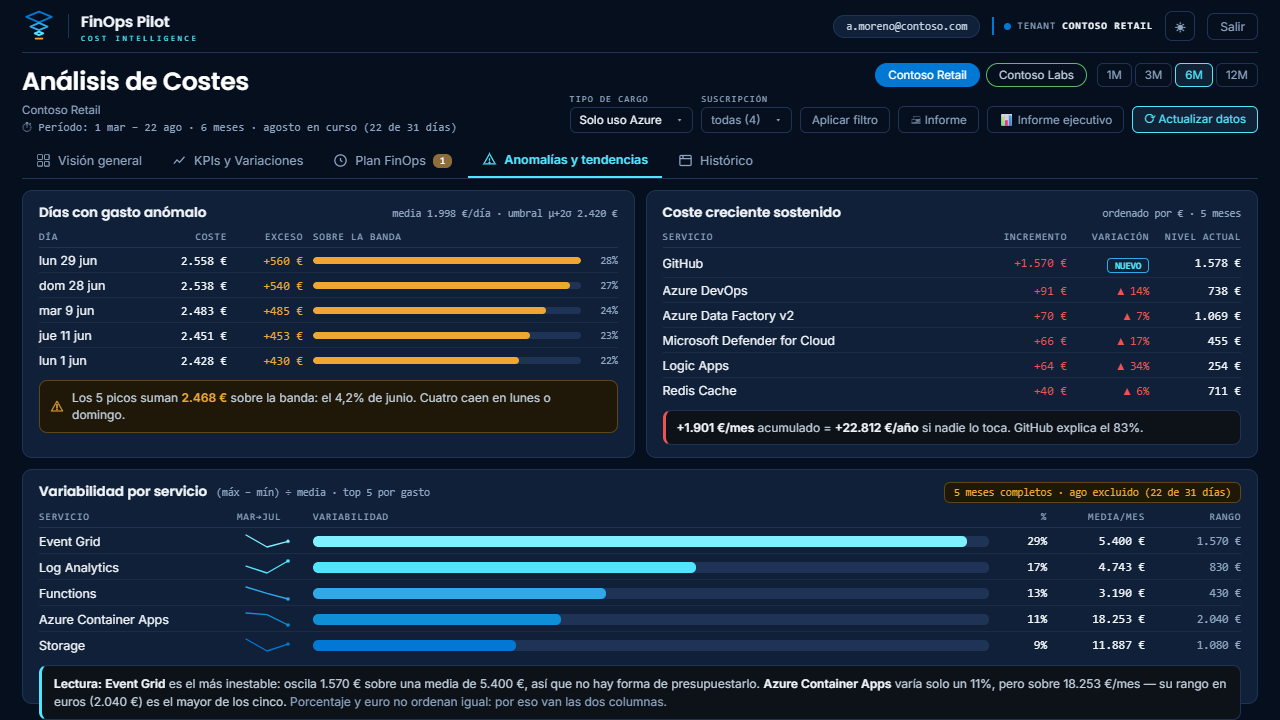This screenshot has height=720, width=1280.
Task: Click "Microsoft Defender for Cloud" service name
Action: (749, 341)
